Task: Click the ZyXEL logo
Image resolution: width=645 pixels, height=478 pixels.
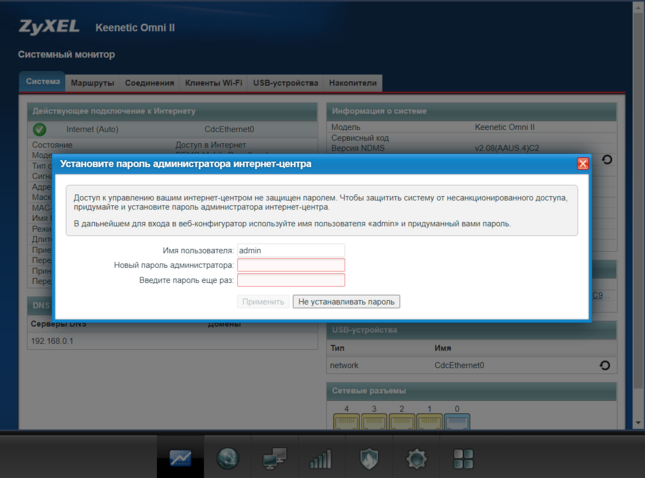Action: point(49,27)
